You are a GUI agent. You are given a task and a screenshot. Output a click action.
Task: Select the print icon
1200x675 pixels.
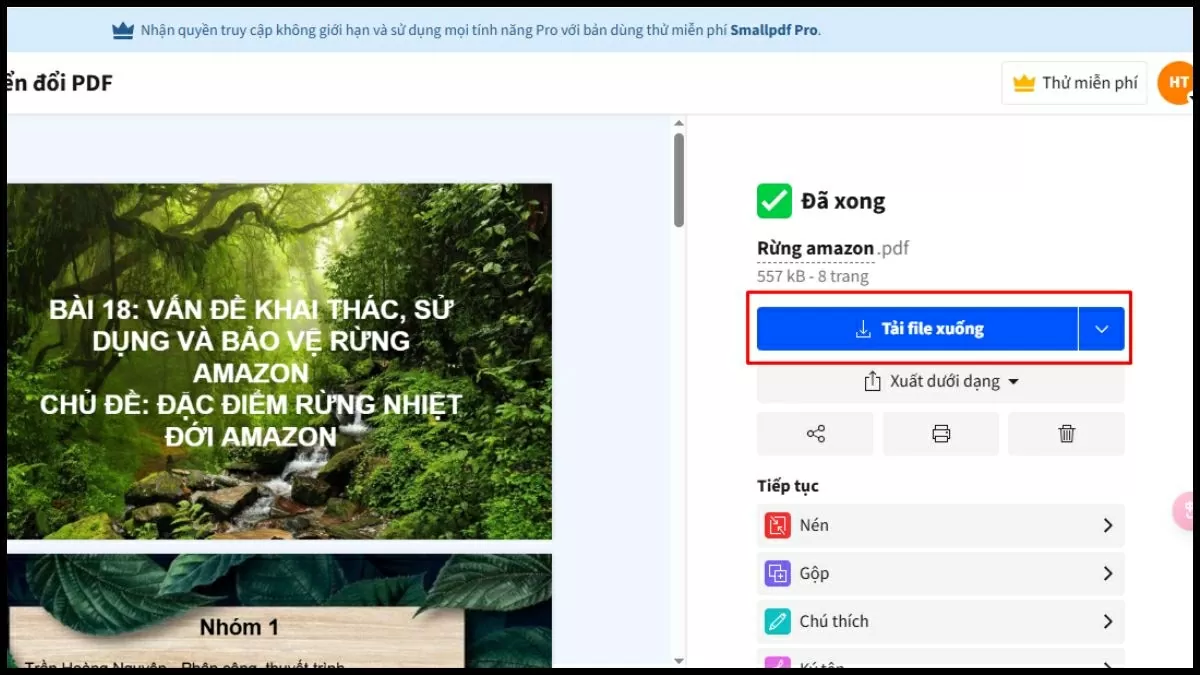point(940,433)
